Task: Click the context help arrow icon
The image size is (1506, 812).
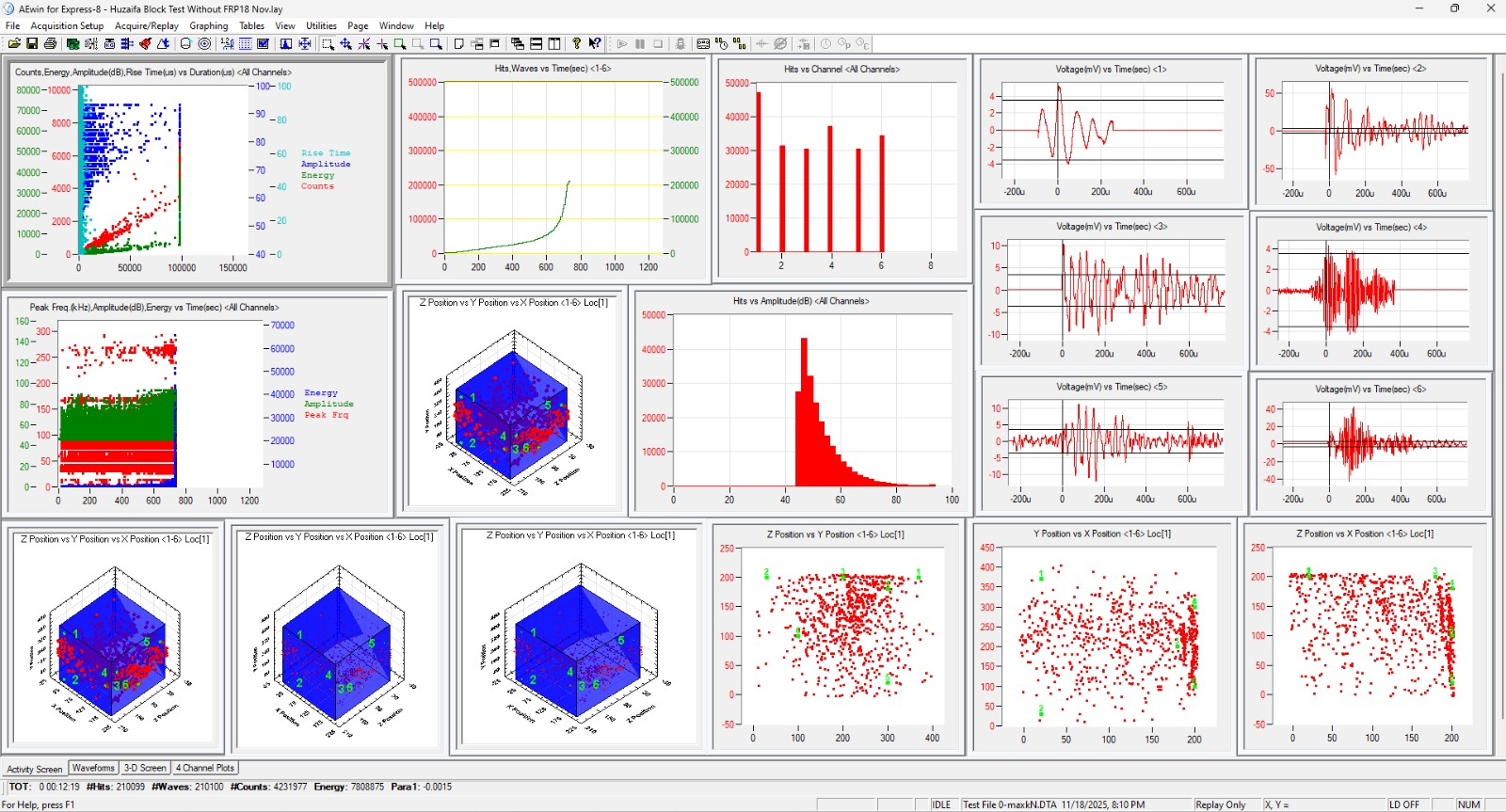Action: click(x=595, y=44)
